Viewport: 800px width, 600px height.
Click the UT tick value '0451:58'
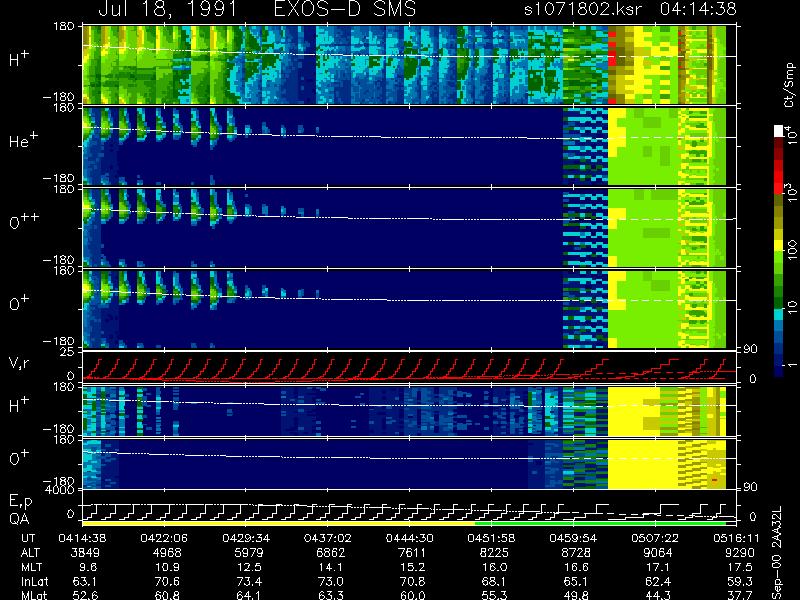pos(491,538)
